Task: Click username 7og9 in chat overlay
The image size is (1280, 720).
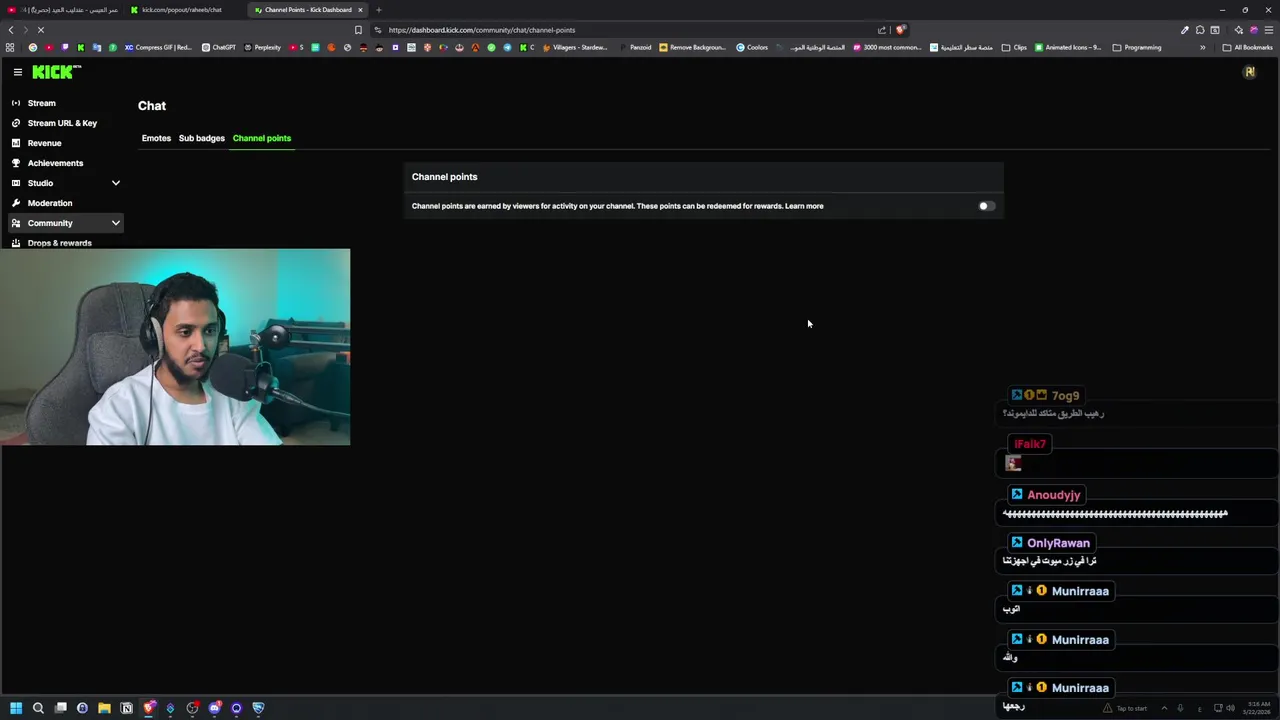Action: click(x=1066, y=396)
